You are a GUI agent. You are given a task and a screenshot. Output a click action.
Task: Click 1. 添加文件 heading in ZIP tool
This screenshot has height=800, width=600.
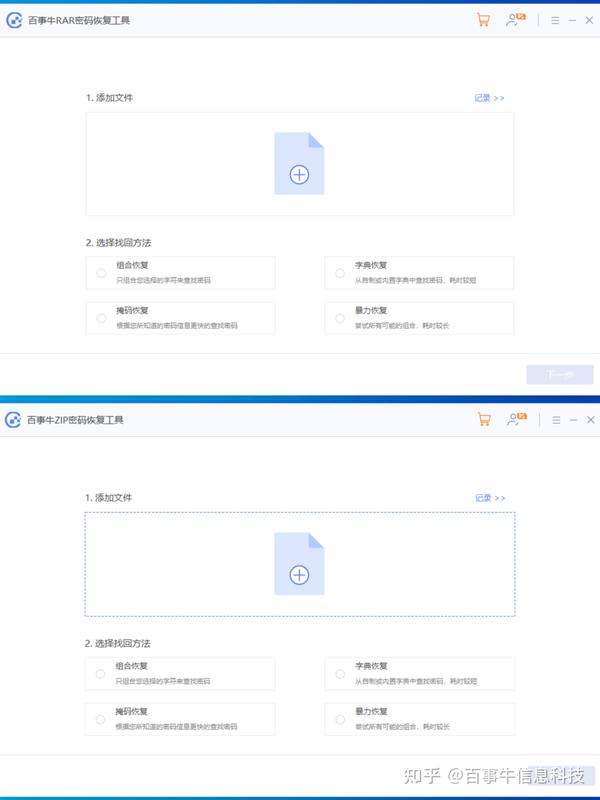coord(108,497)
